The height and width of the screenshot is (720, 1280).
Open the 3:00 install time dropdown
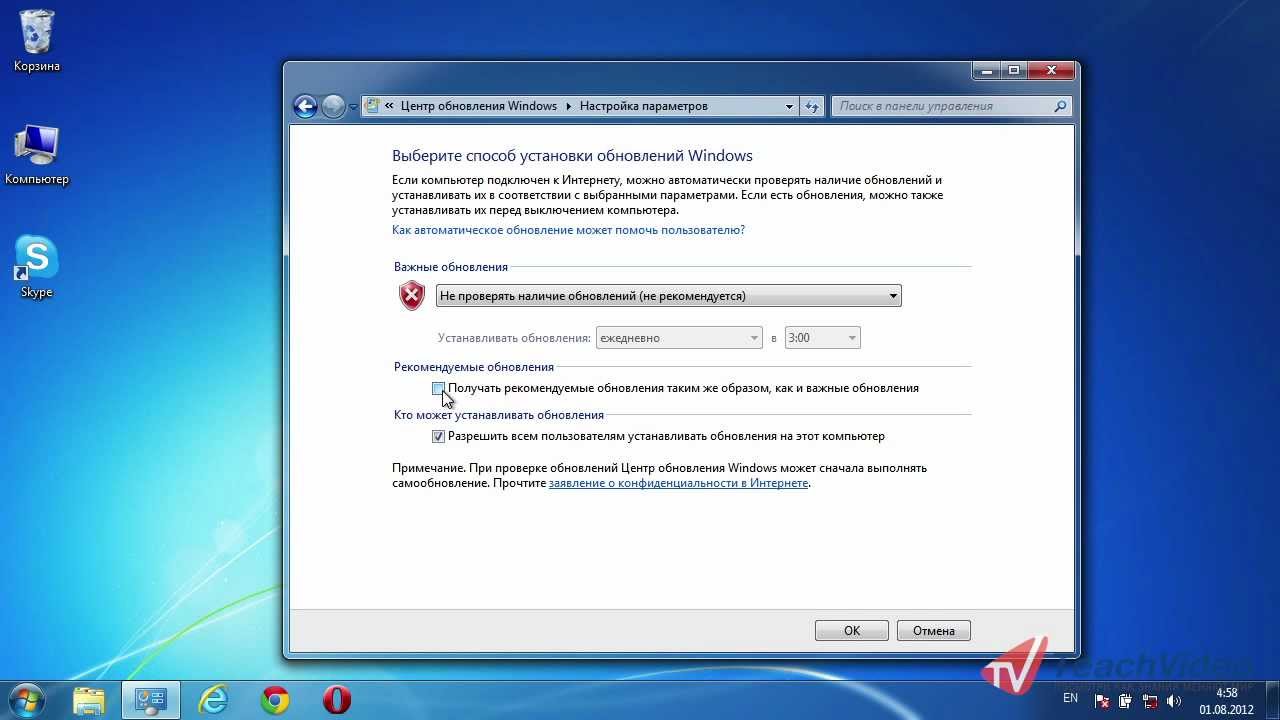click(823, 338)
